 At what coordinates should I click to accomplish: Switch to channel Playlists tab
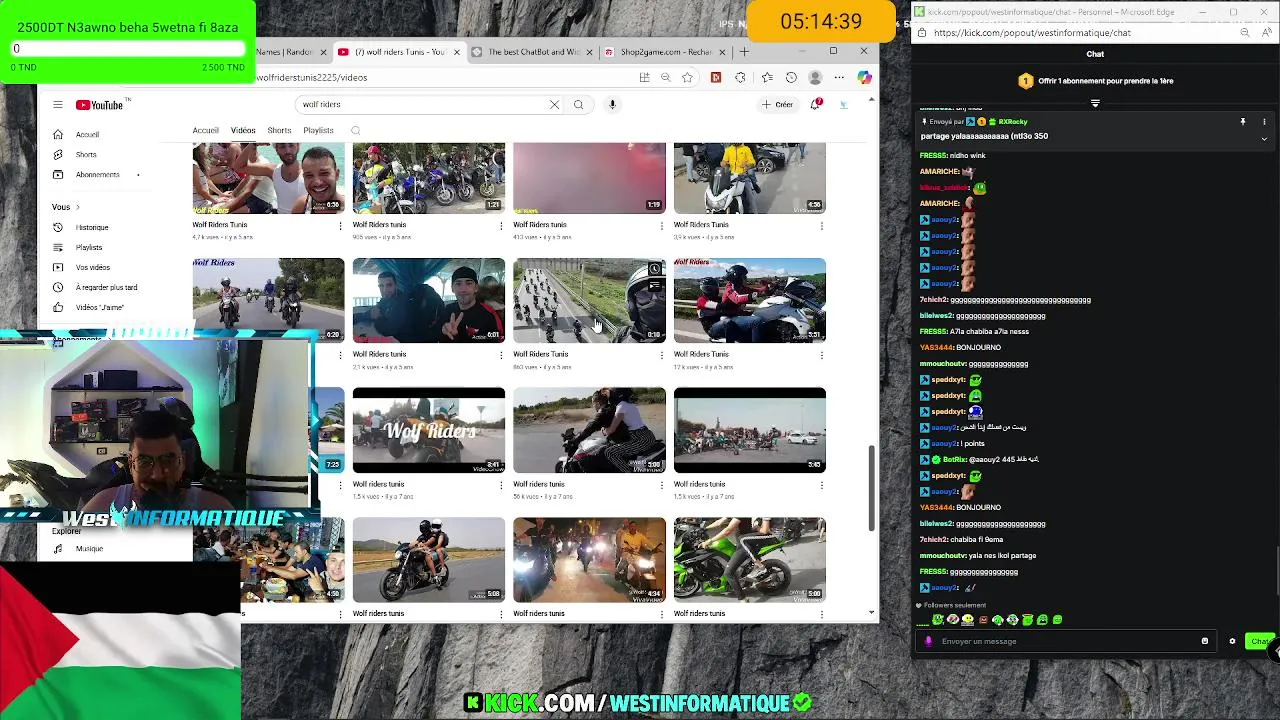click(318, 130)
